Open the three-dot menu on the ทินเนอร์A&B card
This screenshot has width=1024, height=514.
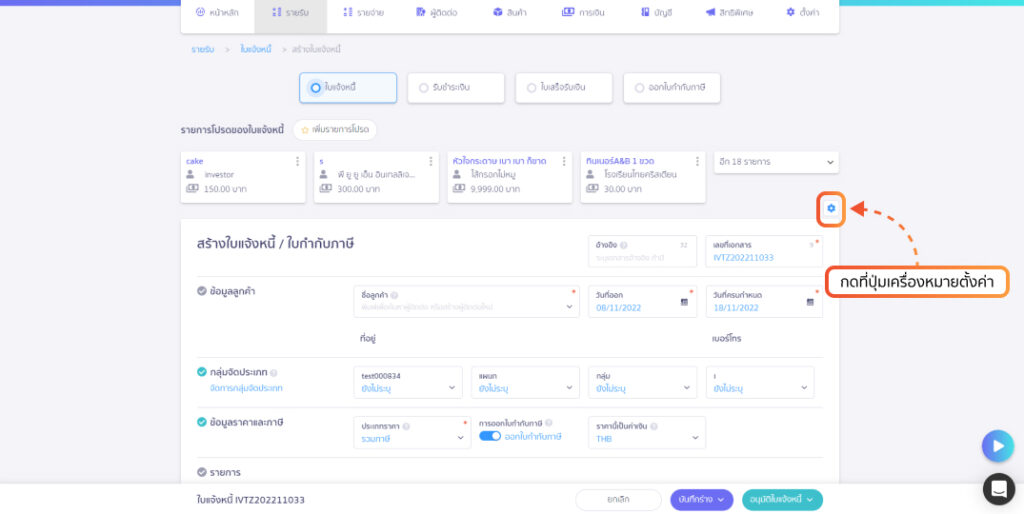[697, 161]
